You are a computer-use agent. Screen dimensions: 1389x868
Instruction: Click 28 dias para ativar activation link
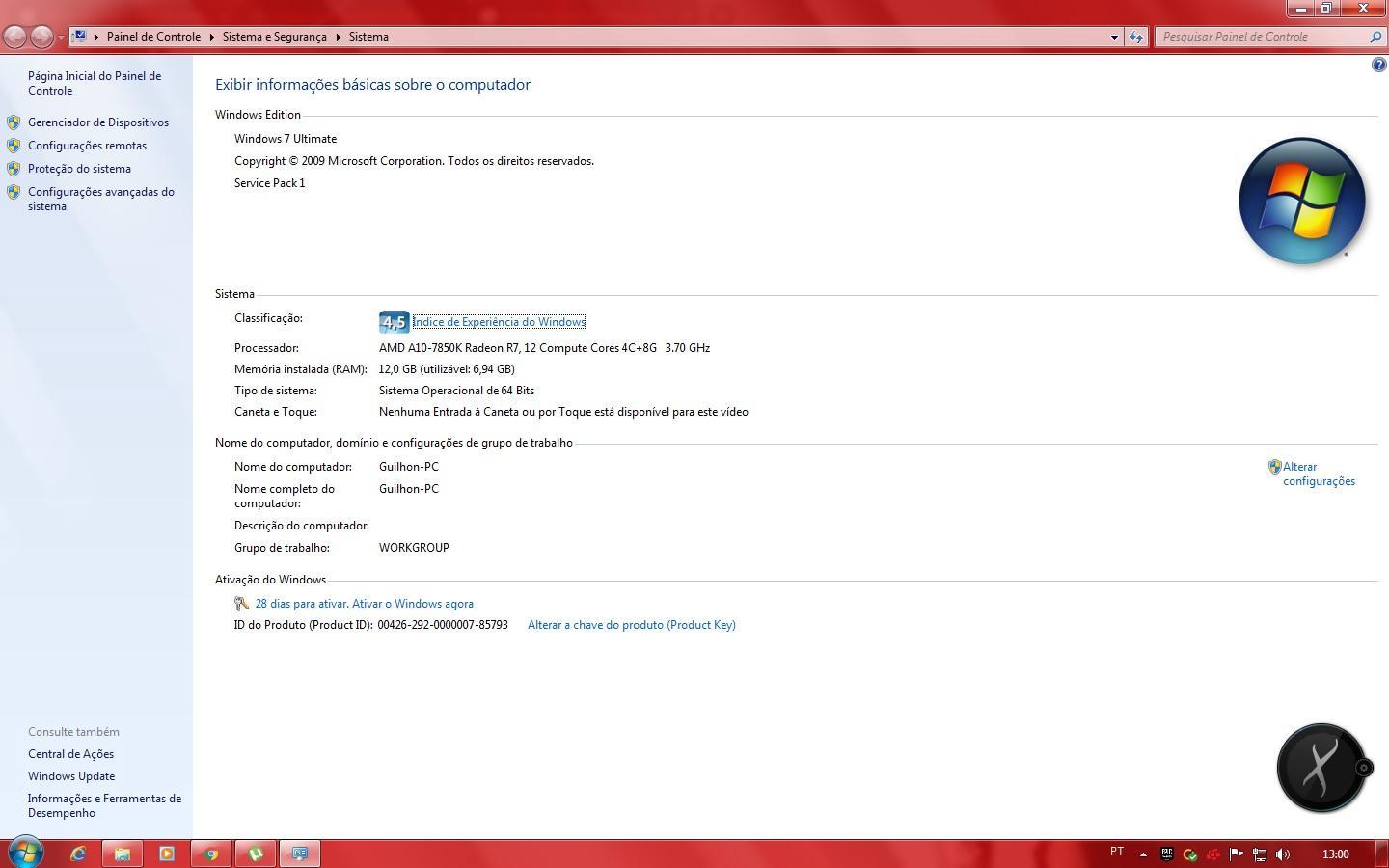coord(365,604)
